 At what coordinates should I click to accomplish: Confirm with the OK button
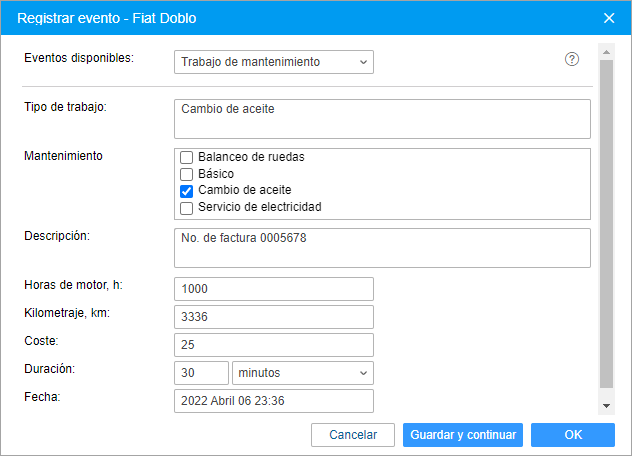point(573,435)
